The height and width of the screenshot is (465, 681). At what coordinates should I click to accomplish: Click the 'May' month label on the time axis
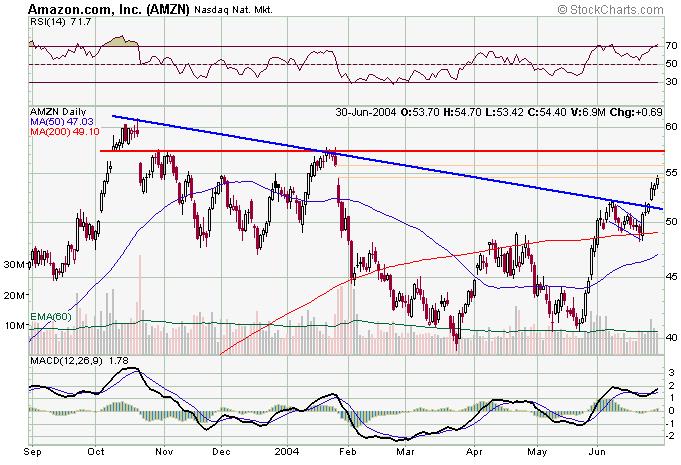point(537,452)
